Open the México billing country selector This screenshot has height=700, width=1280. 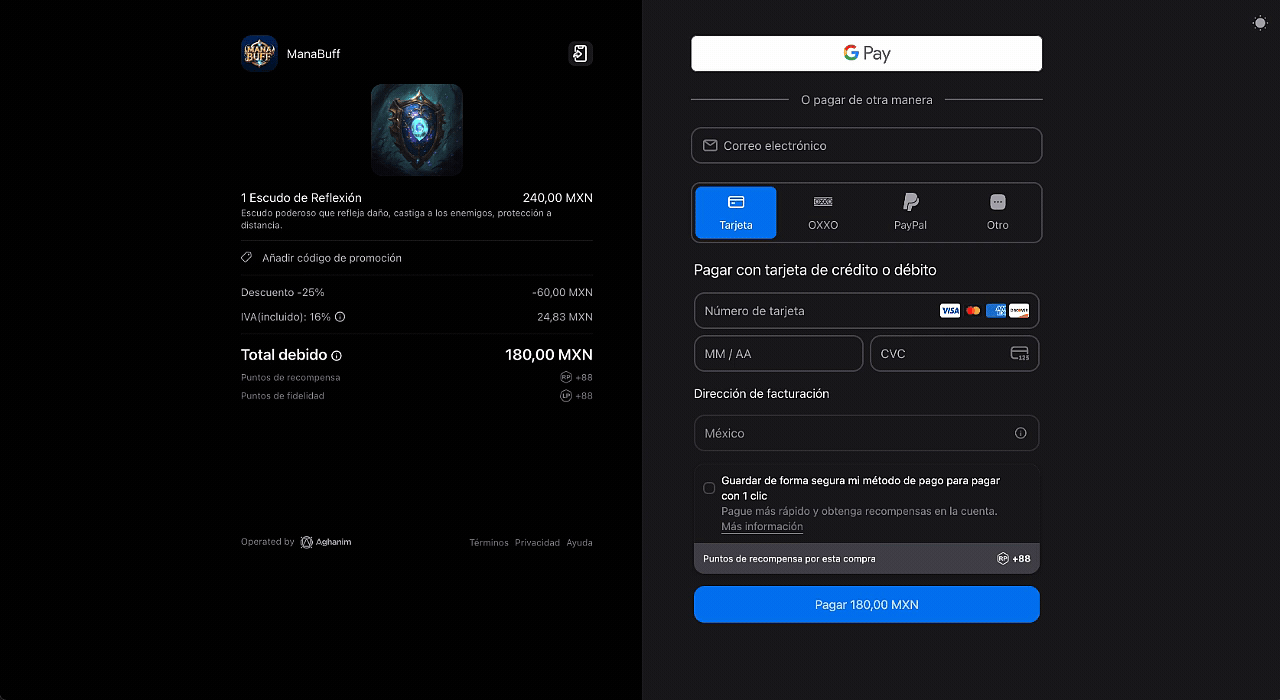tap(850, 434)
